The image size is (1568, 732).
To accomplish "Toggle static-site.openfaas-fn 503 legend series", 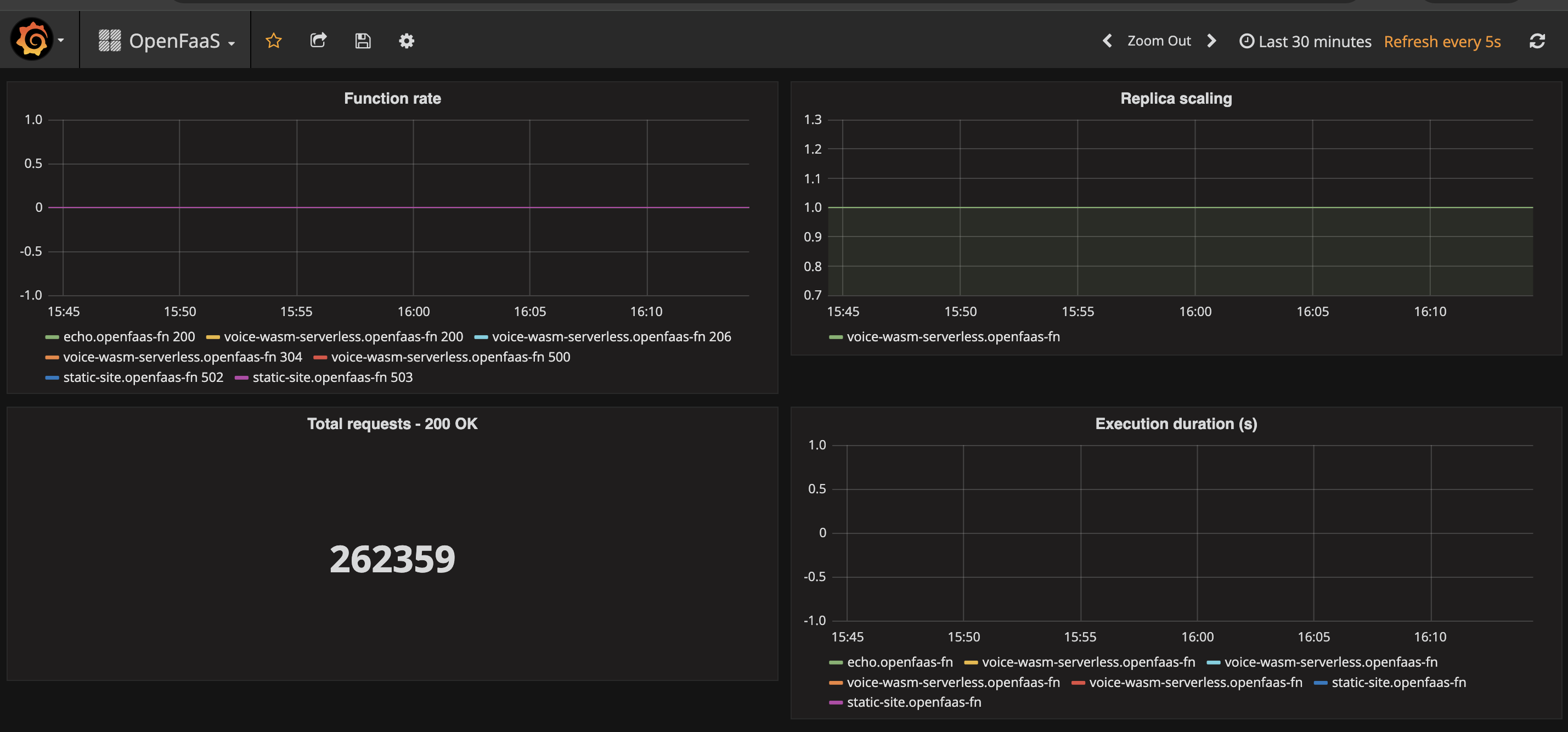I will click(x=332, y=378).
